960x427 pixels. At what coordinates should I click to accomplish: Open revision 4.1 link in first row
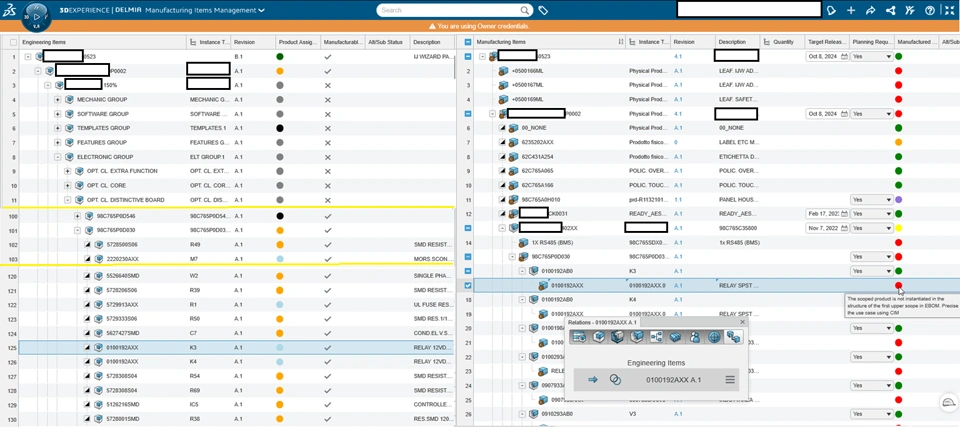pos(678,56)
